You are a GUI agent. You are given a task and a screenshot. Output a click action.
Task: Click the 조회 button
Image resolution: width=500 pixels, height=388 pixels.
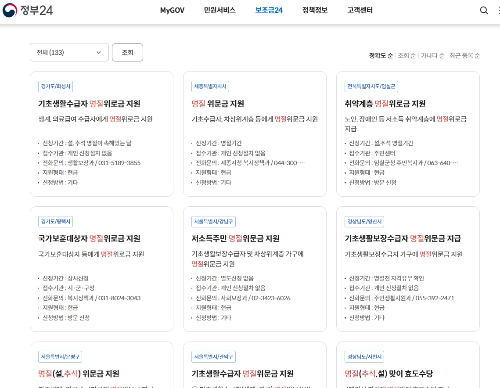pos(127,52)
